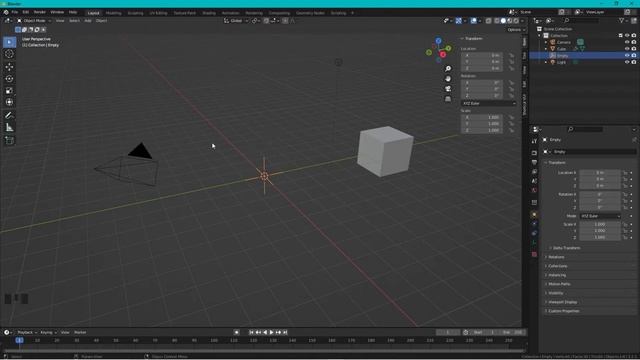Open the Global transform orientation dropdown
Viewport: 640px width, 360px height.
point(236,21)
